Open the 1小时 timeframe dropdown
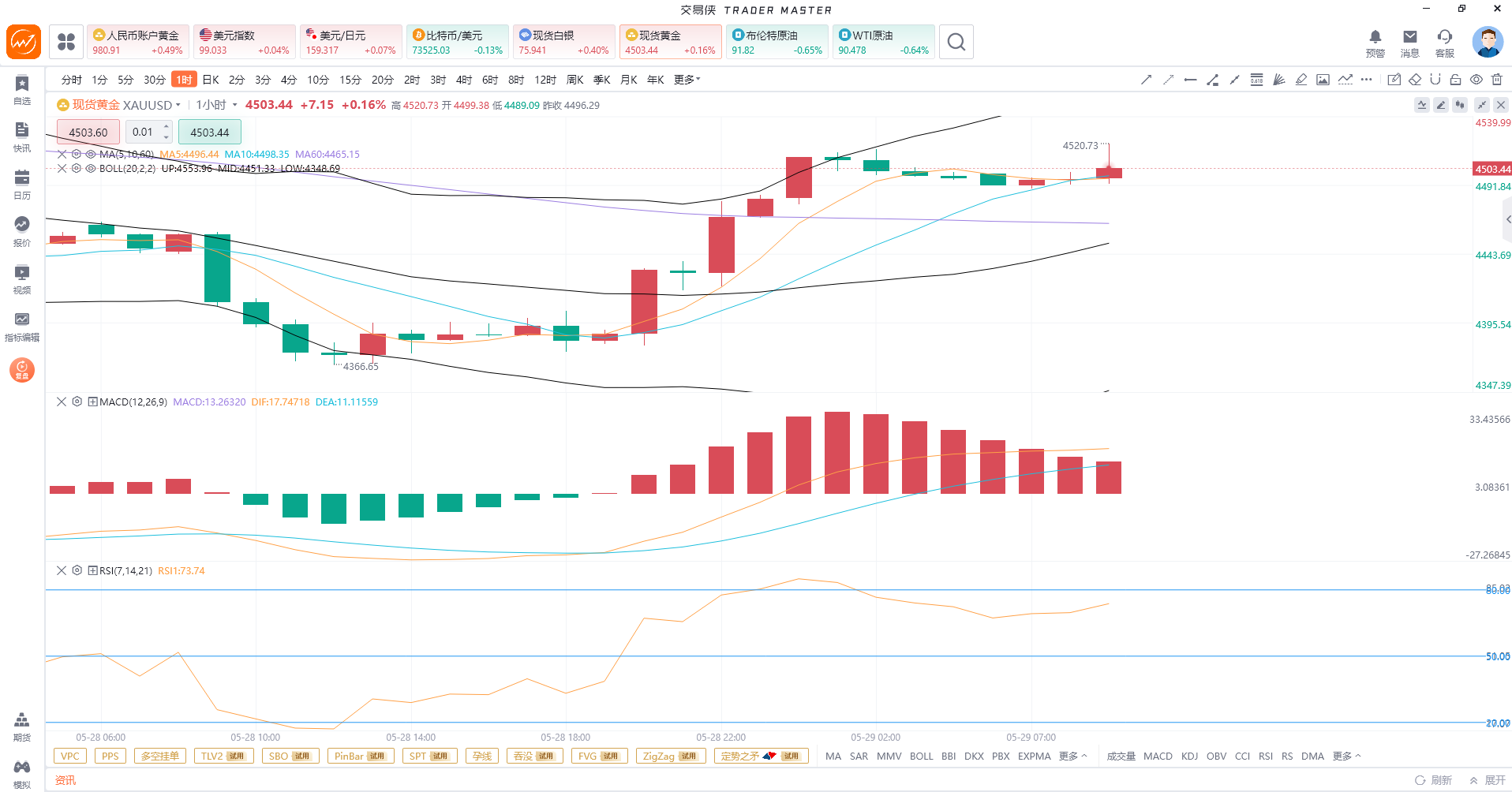 [217, 105]
